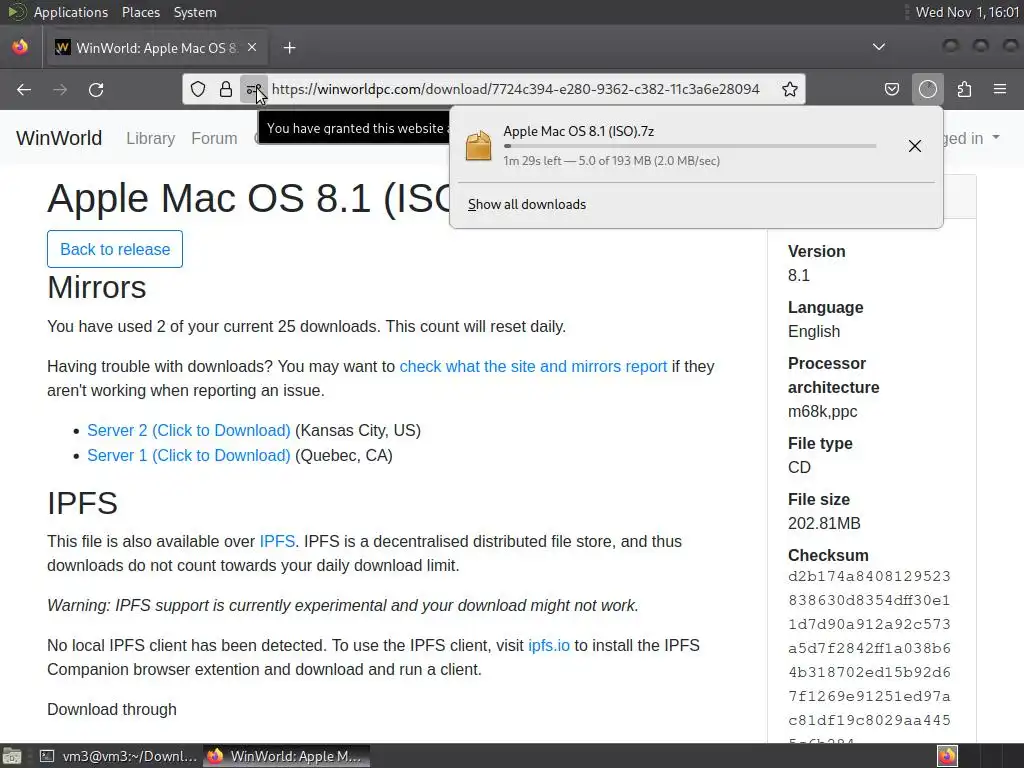Click the Firefox icon left of tabs

(x=20, y=47)
